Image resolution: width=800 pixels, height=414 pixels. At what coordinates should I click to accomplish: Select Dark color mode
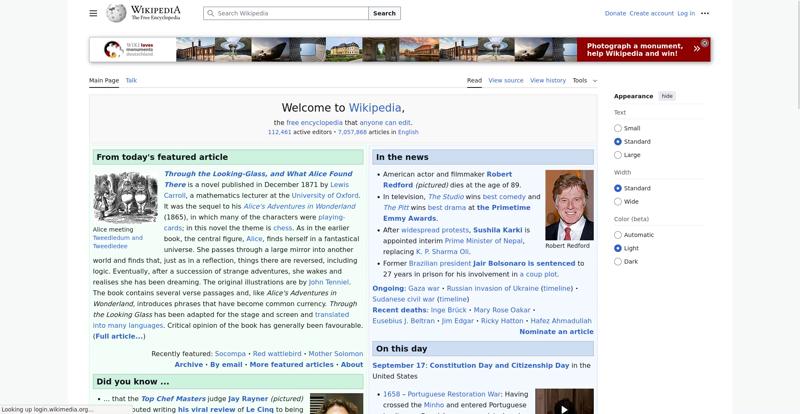pos(618,261)
